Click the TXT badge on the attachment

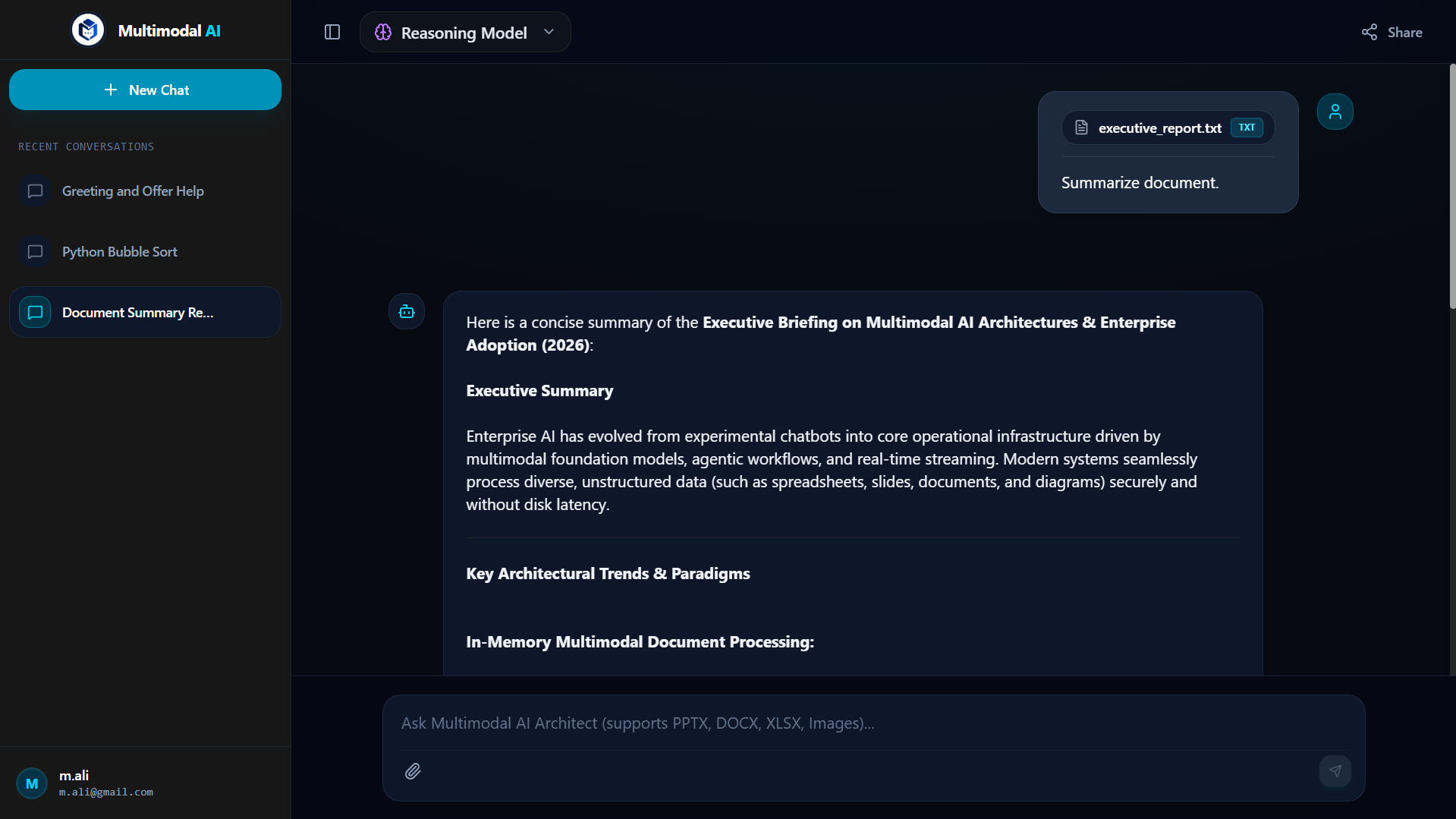point(1247,128)
